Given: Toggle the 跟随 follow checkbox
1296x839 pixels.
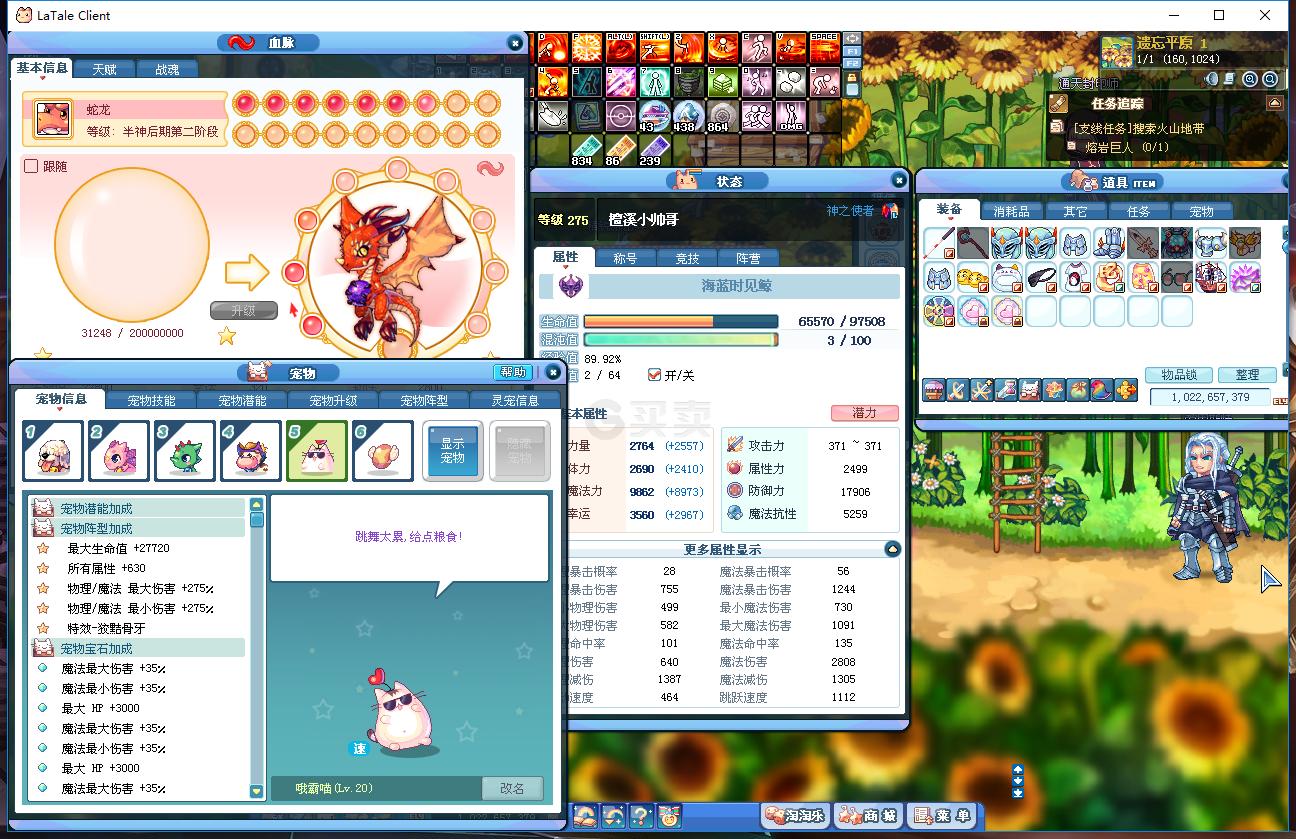Looking at the screenshot, I should (x=31, y=166).
